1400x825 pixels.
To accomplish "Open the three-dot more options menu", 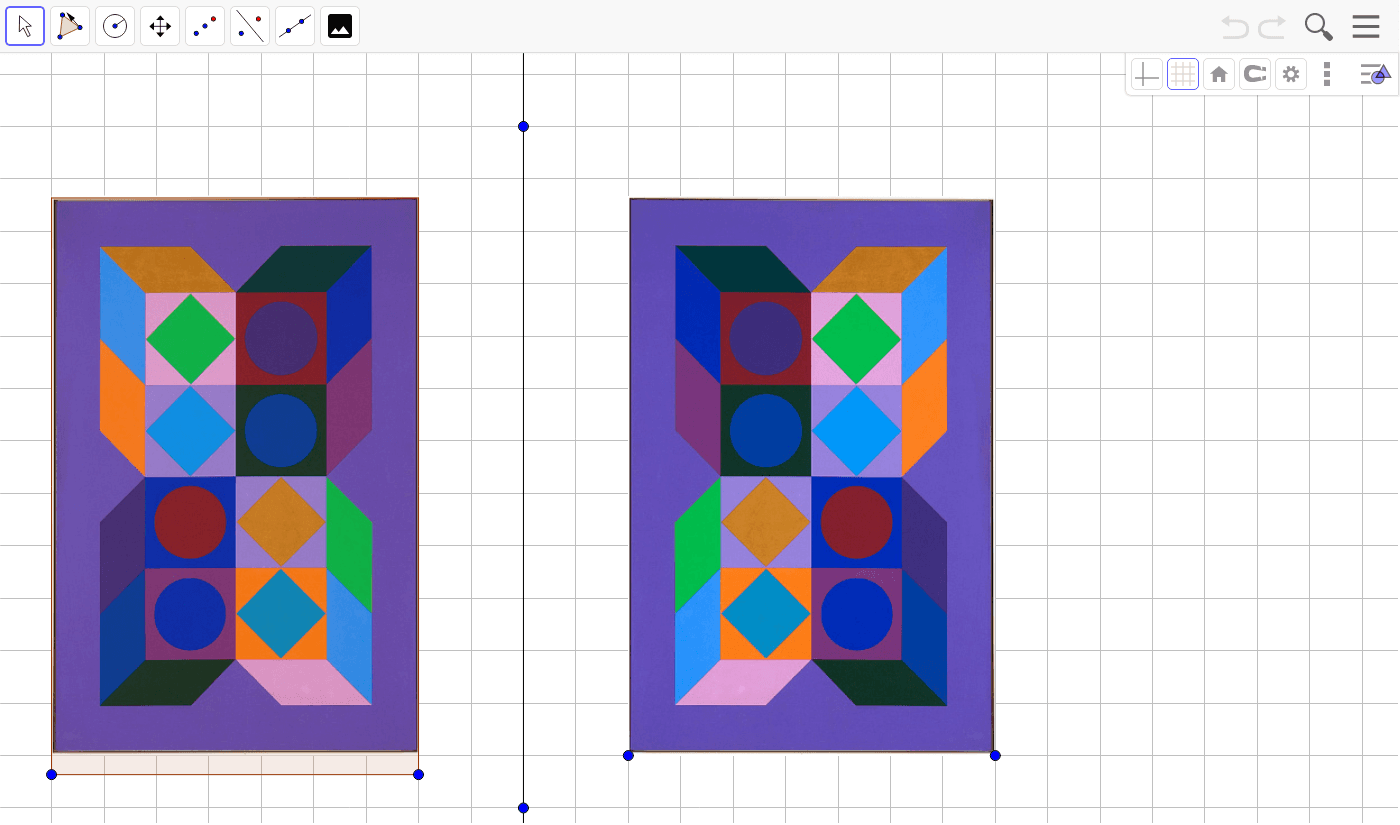I will [1327, 74].
